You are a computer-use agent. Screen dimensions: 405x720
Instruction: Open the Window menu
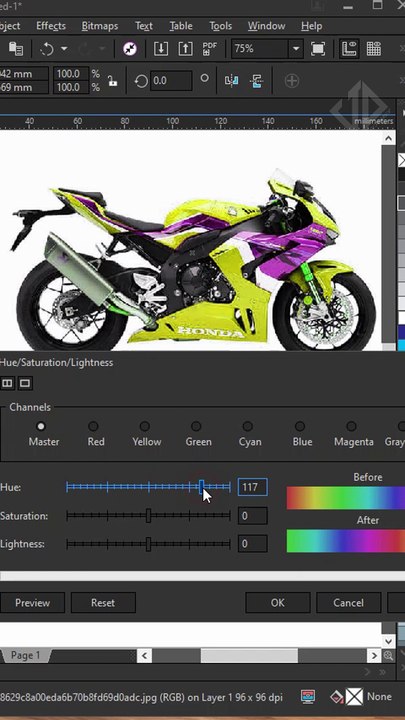(x=266, y=26)
